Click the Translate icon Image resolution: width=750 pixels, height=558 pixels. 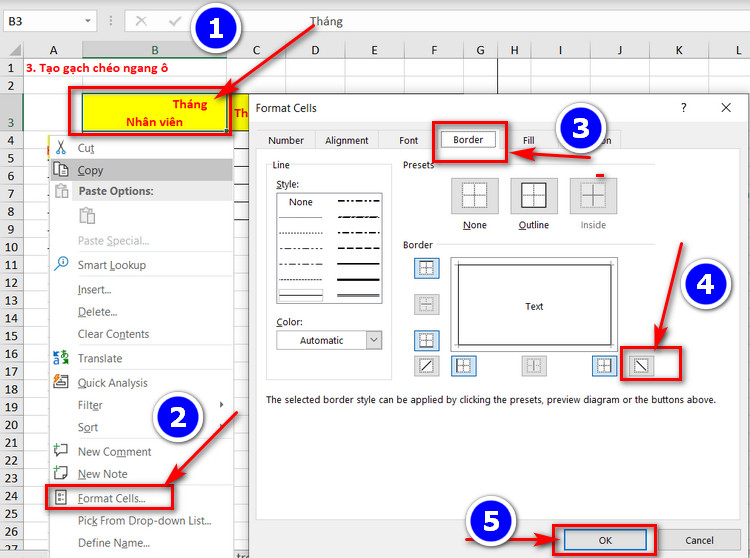[61, 358]
